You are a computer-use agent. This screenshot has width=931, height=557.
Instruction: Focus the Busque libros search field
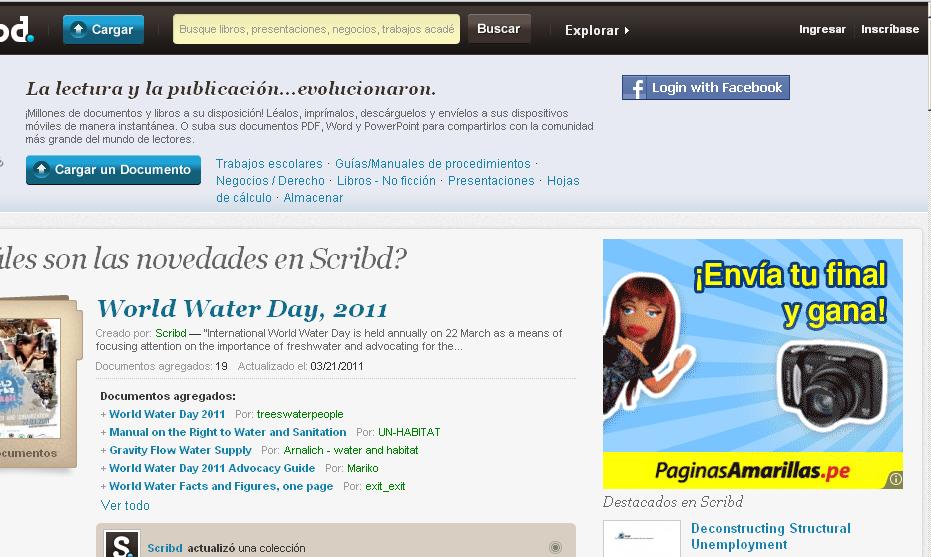tap(316, 29)
